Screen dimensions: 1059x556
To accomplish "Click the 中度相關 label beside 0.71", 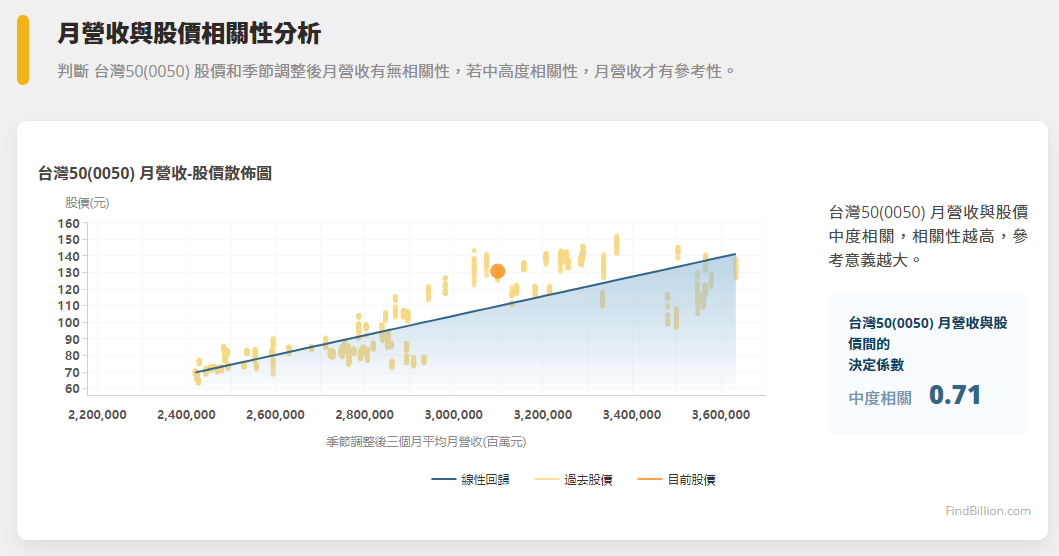I will (880, 398).
